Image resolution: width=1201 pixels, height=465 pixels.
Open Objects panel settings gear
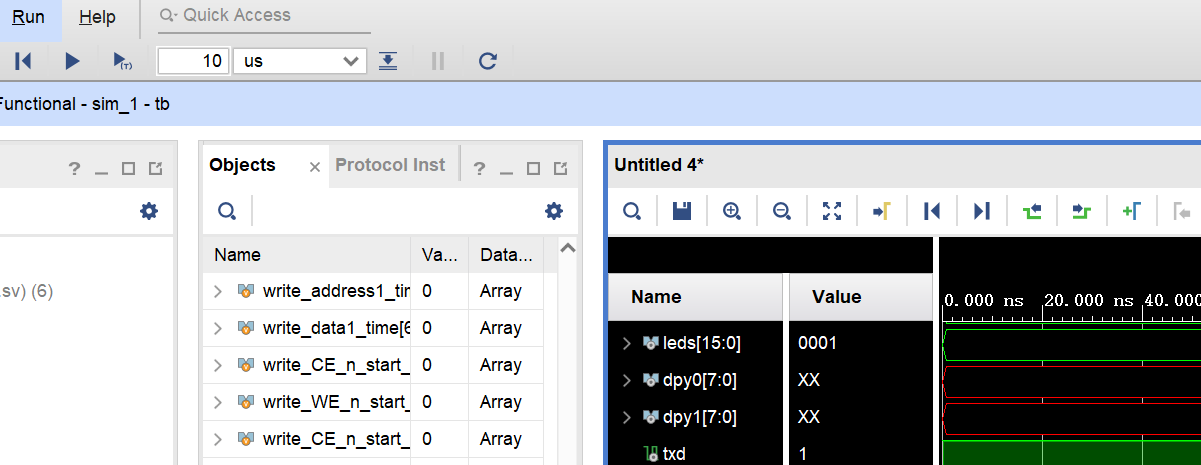(553, 211)
